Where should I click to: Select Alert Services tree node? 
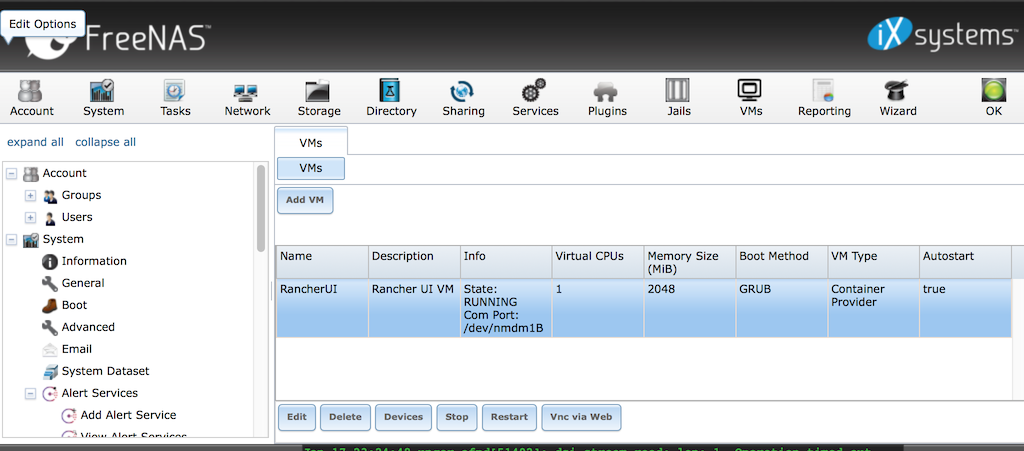pos(99,393)
